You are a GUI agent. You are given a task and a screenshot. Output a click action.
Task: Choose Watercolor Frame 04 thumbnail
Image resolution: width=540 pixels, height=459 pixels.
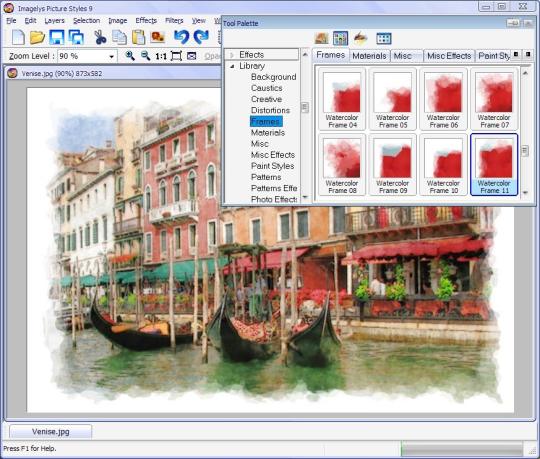point(342,99)
